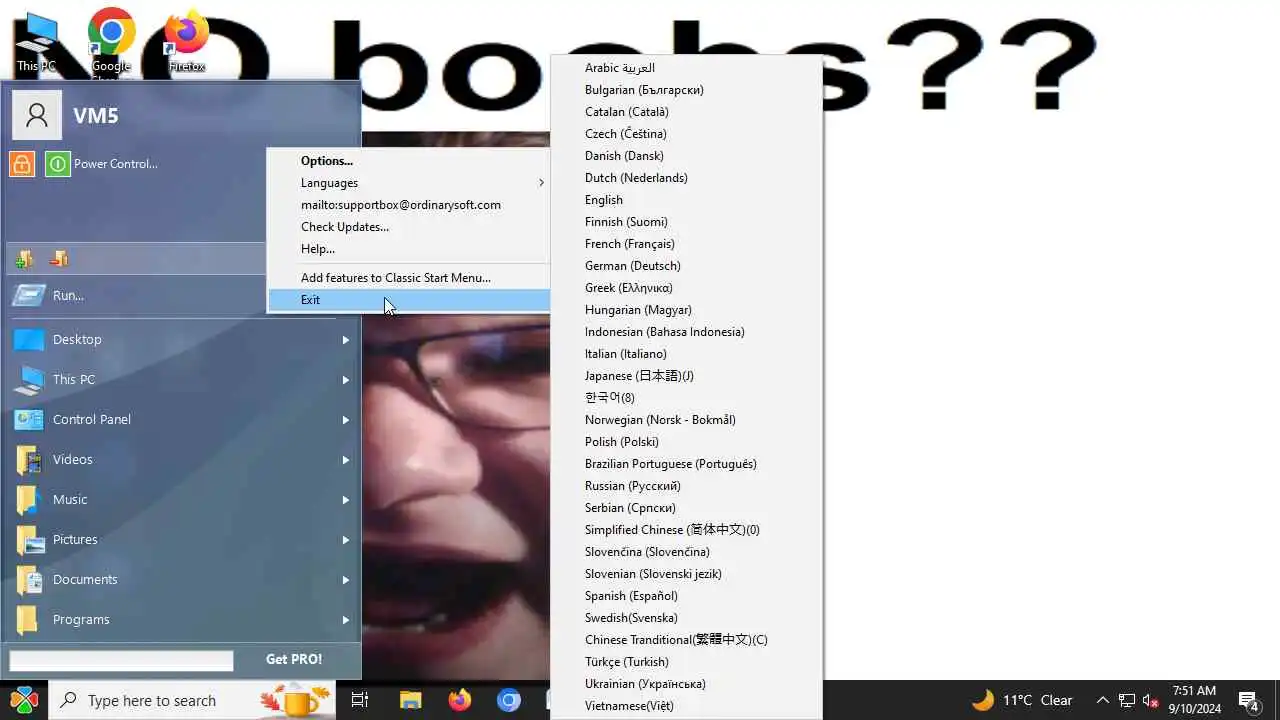Launch Firefox from the taskbar
Screen dimensions: 1280x720
(x=459, y=700)
